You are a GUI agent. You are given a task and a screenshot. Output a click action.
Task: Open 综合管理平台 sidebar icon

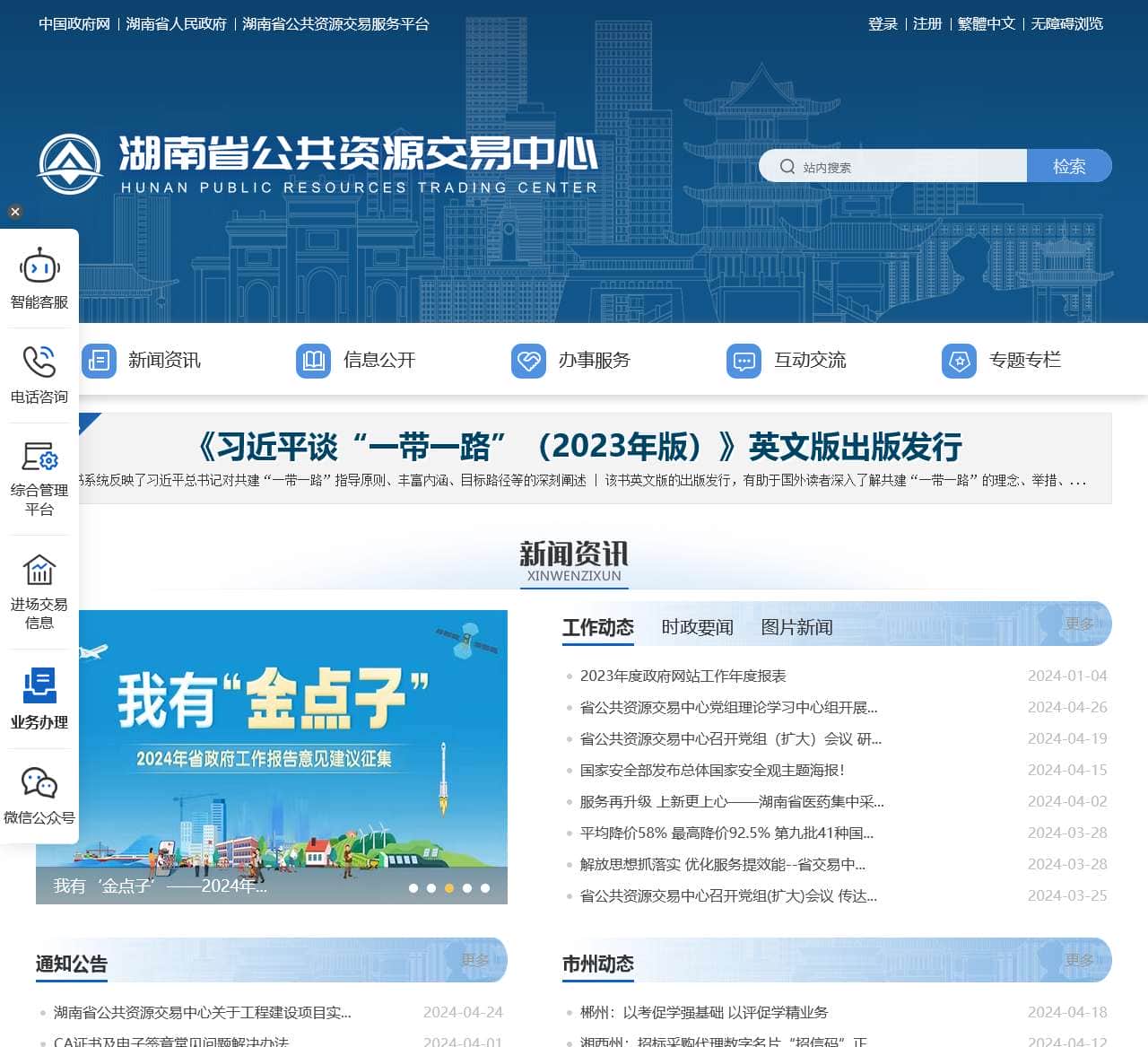(x=39, y=457)
